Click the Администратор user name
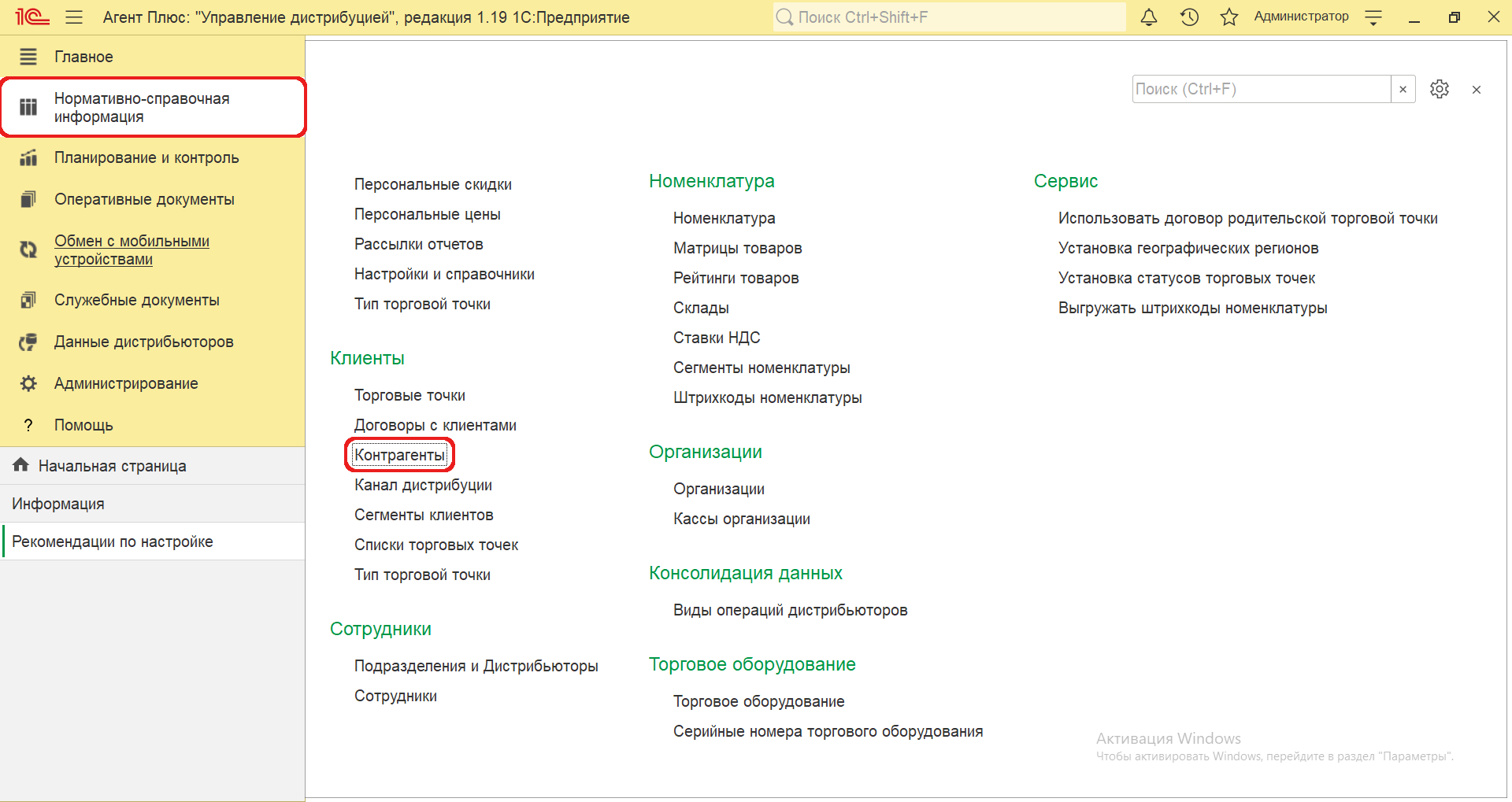1512x802 pixels. 1301,17
